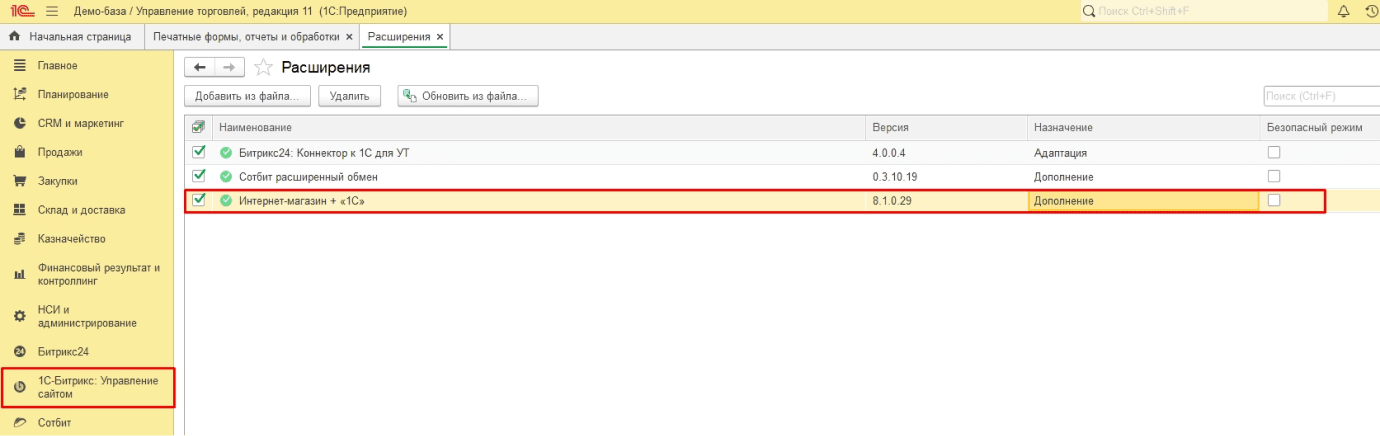Click the Главное section icon

point(18,65)
